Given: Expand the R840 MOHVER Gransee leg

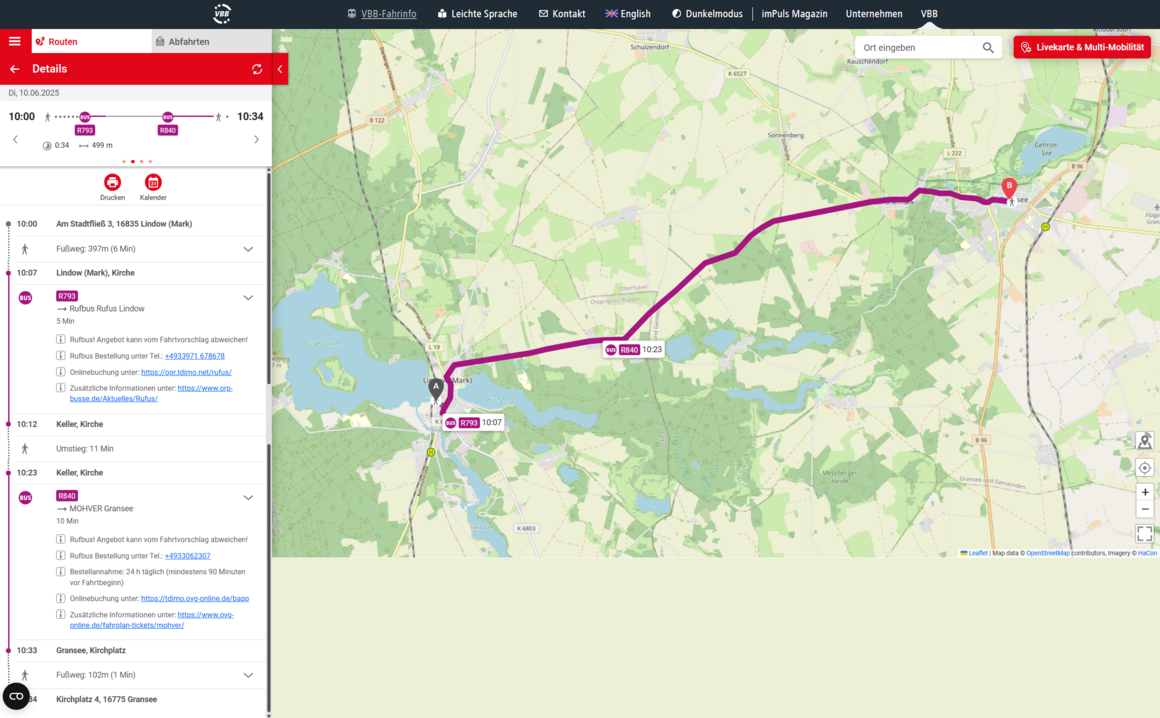Looking at the screenshot, I should pos(248,498).
